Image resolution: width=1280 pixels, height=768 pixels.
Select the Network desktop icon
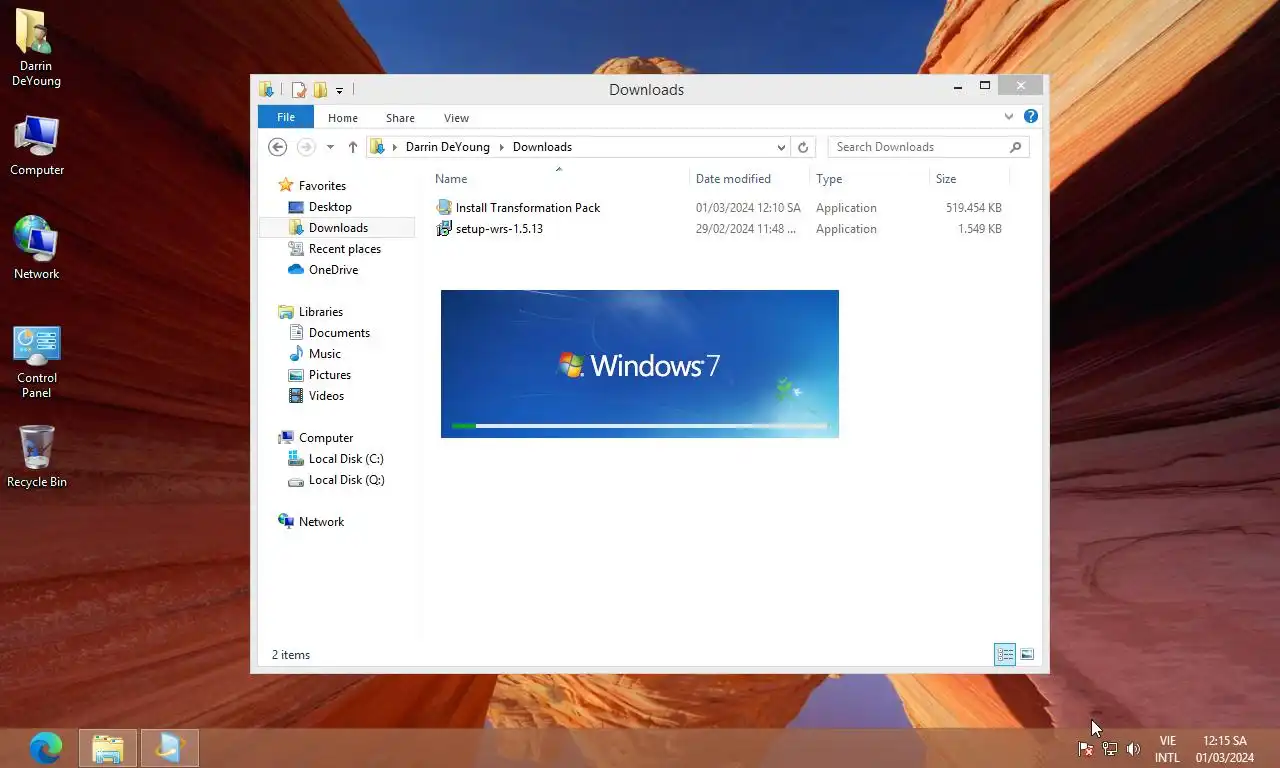point(37,248)
